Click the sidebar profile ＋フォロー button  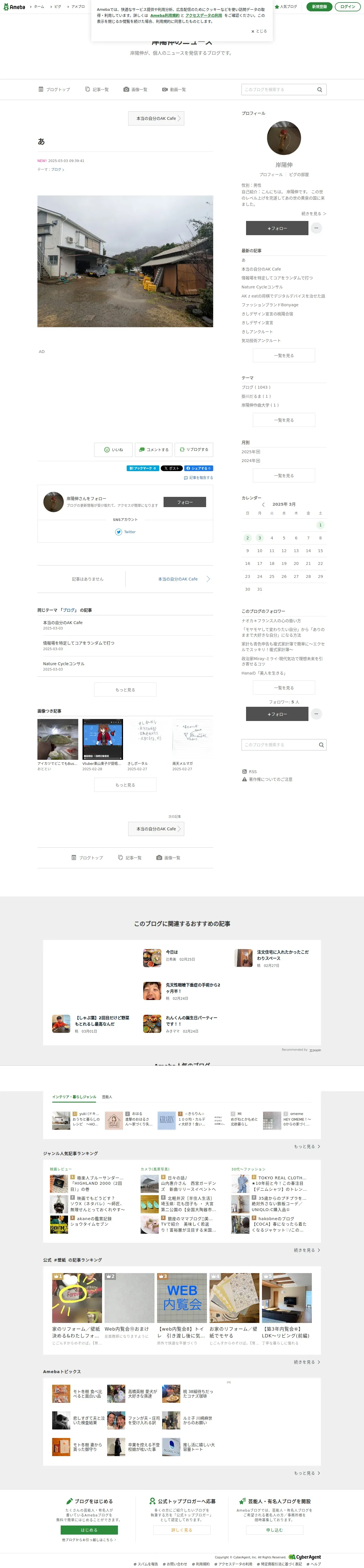click(x=277, y=228)
